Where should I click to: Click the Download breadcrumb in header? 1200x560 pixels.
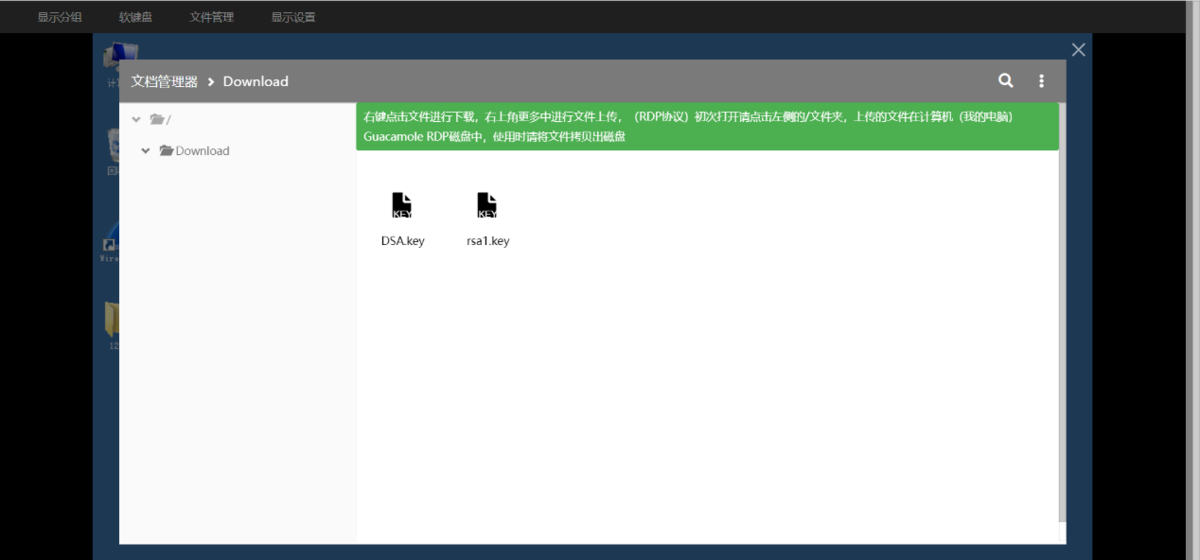pos(256,82)
